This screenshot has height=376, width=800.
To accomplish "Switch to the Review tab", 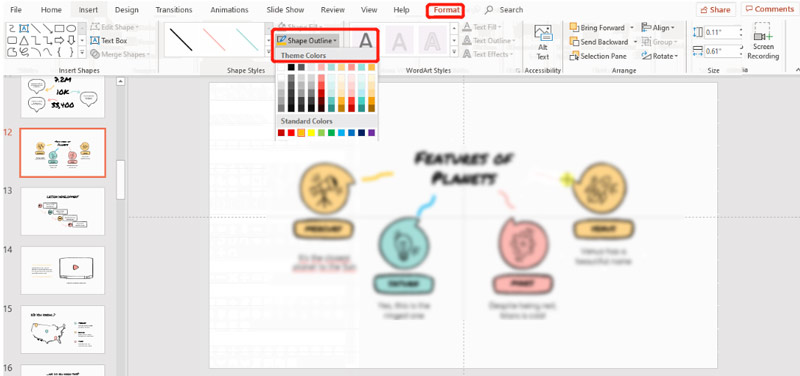I will pyautogui.click(x=333, y=10).
